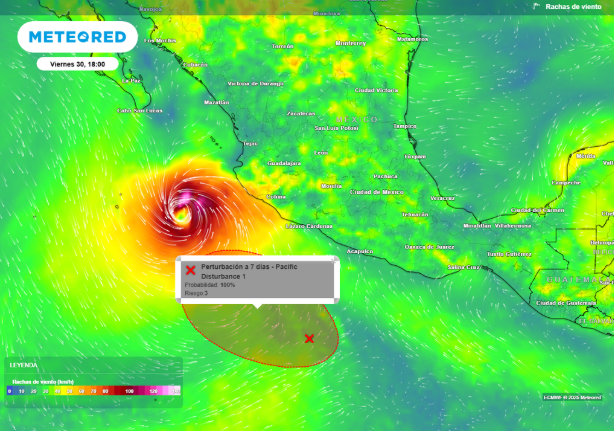Click the dark red 100 km/h legend swatch
The height and width of the screenshot is (431, 614).
tap(129, 391)
